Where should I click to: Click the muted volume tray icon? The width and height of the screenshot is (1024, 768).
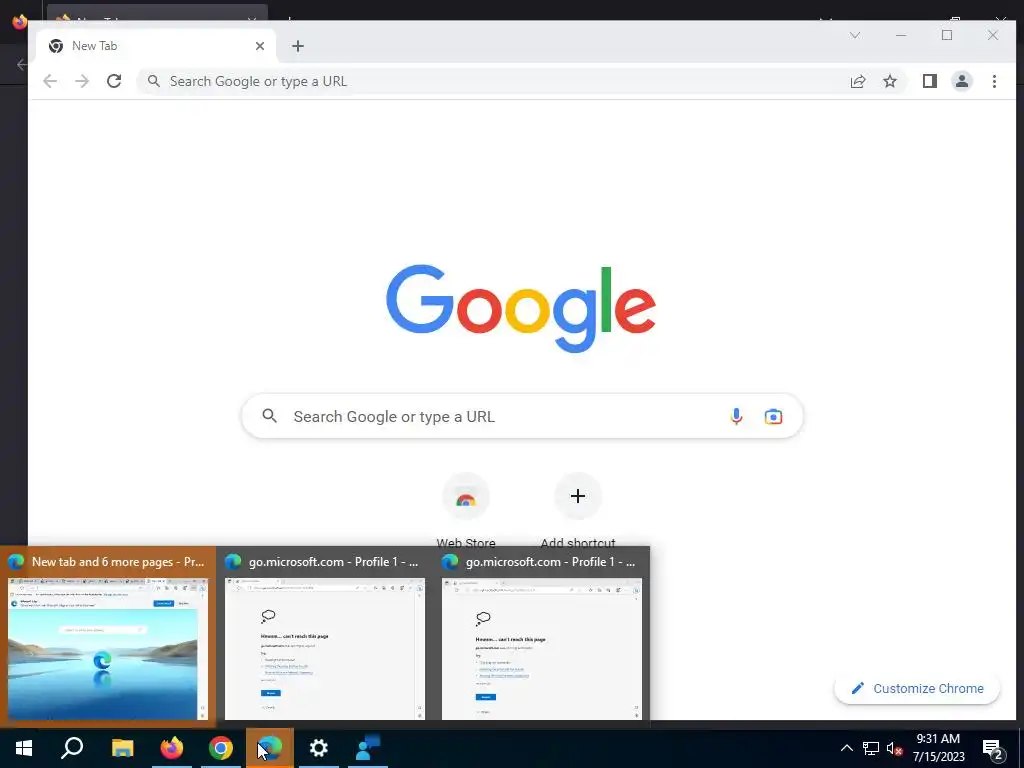pyautogui.click(x=894, y=748)
